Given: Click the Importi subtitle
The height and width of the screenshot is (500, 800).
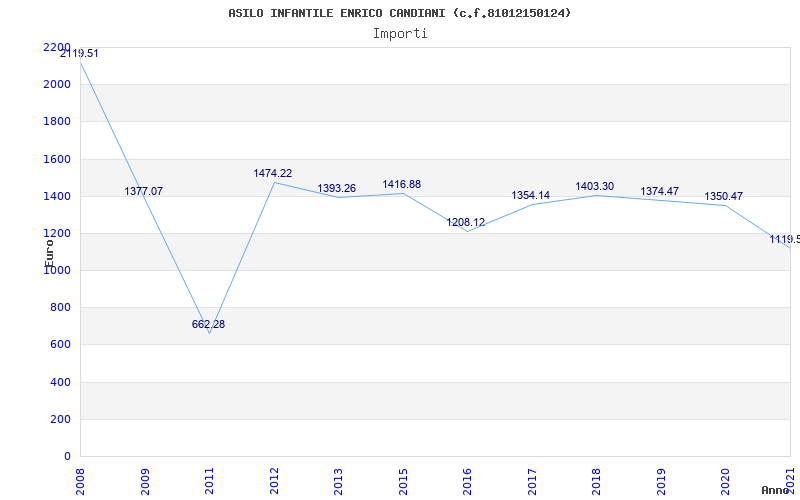Looking at the screenshot, I should click(x=400, y=34).
